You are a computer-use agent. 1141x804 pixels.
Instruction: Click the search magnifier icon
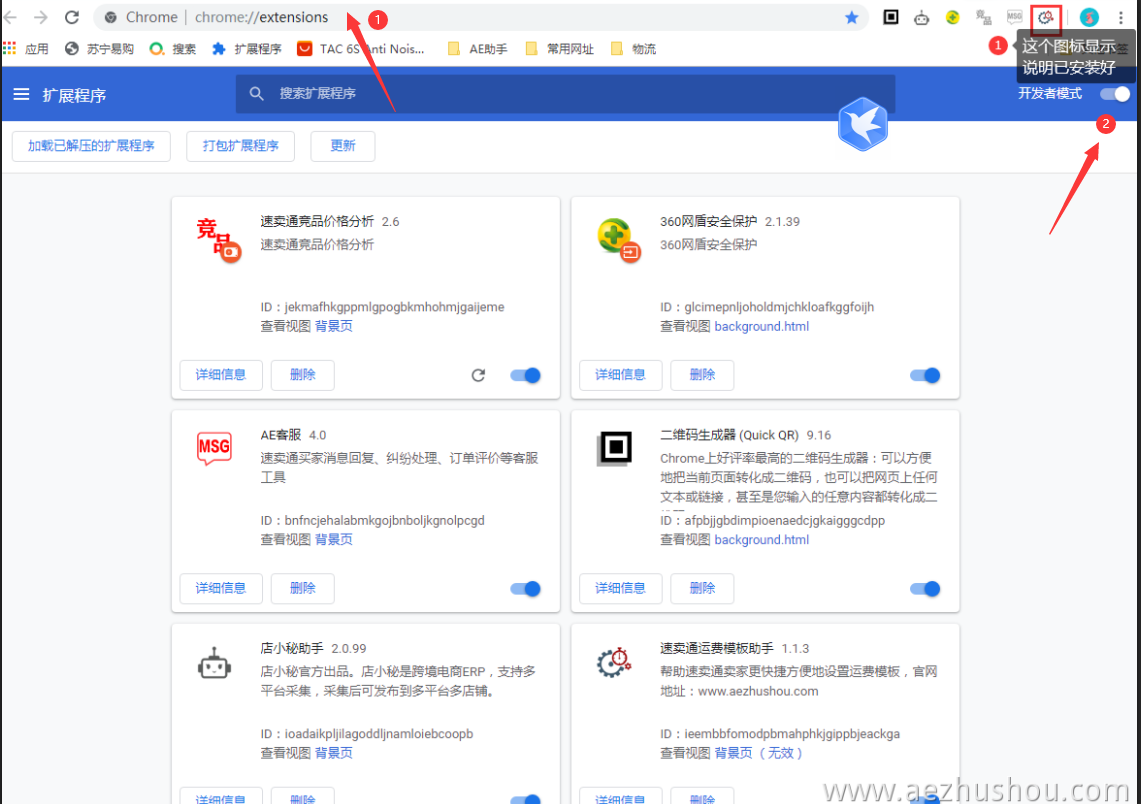(256, 94)
